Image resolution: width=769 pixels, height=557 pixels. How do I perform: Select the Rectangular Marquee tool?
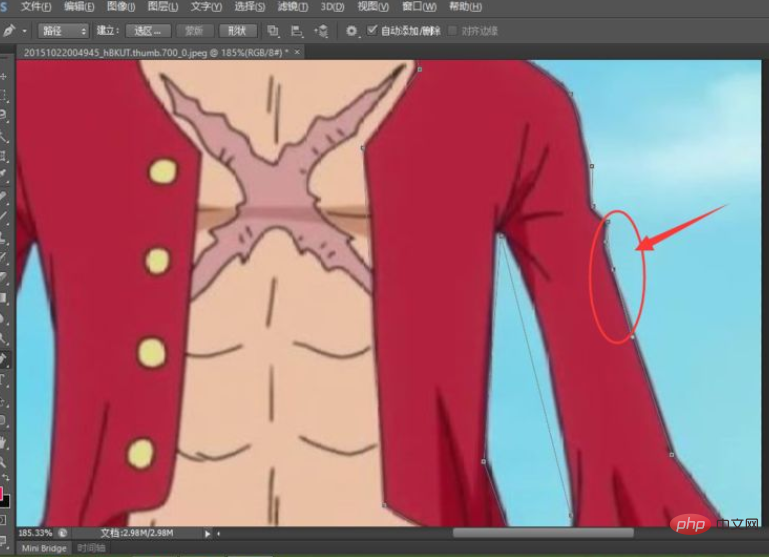(3, 95)
